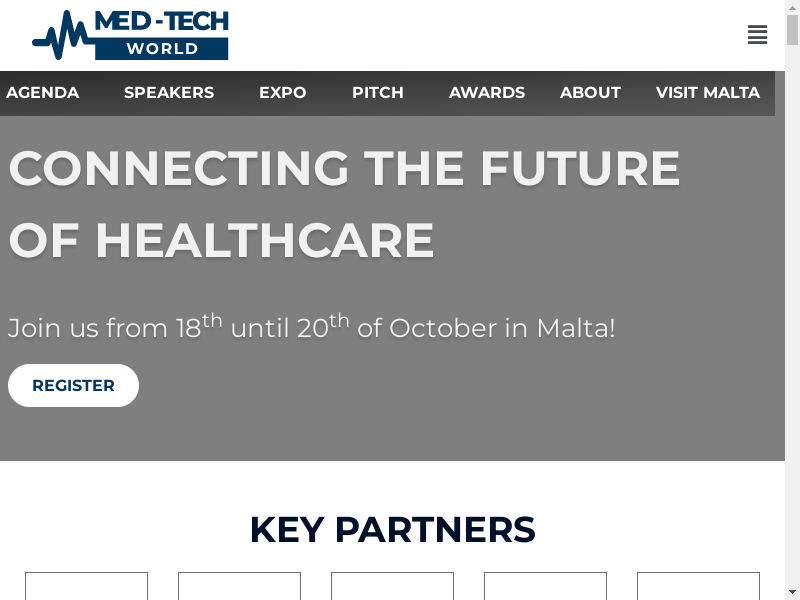Click the Med-Tech World logo
Image resolution: width=800 pixels, height=600 pixels.
(x=130, y=35)
